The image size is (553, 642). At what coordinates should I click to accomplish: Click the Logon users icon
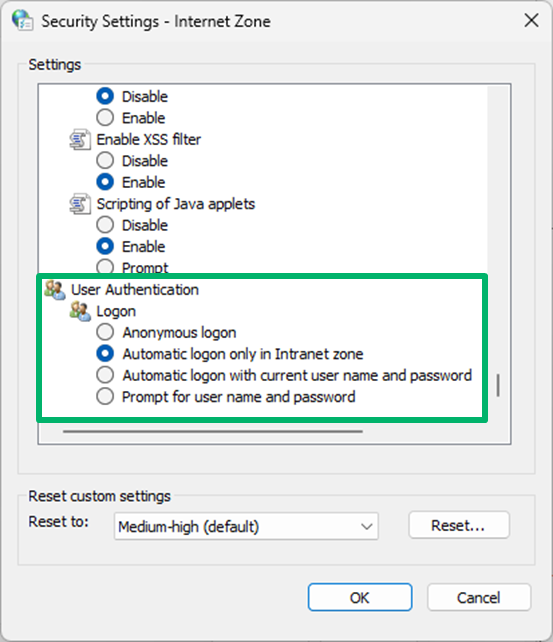coord(80,311)
